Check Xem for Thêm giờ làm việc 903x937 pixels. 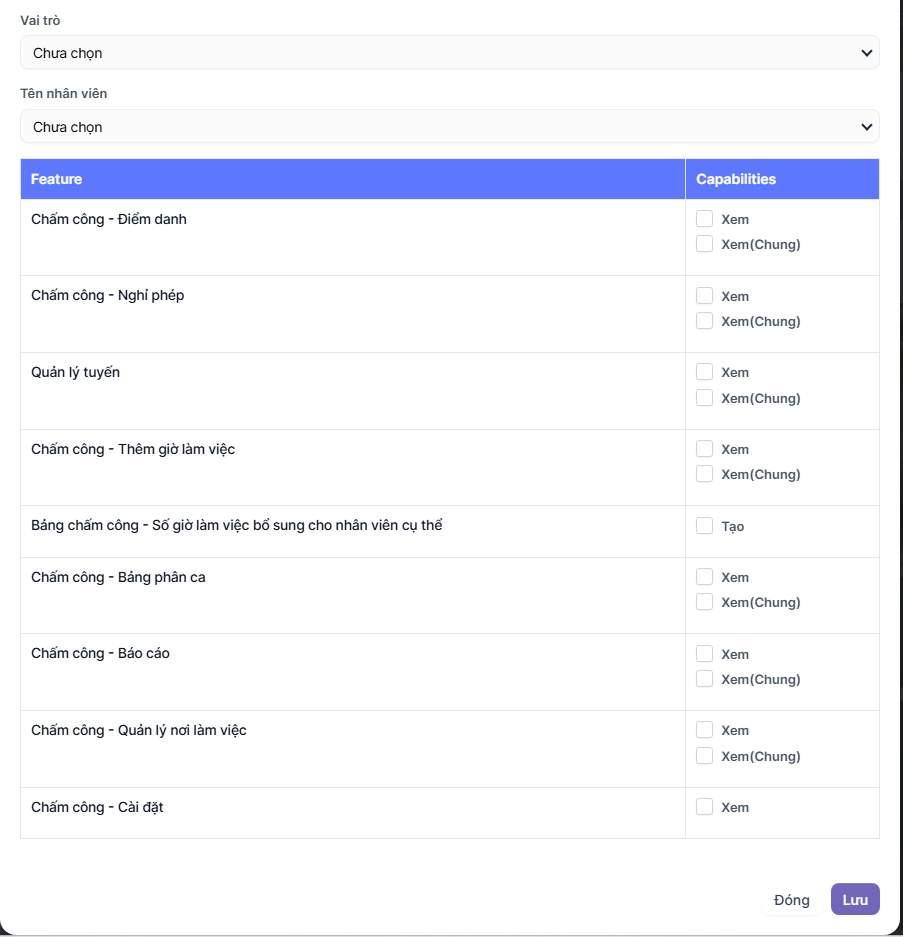point(705,449)
